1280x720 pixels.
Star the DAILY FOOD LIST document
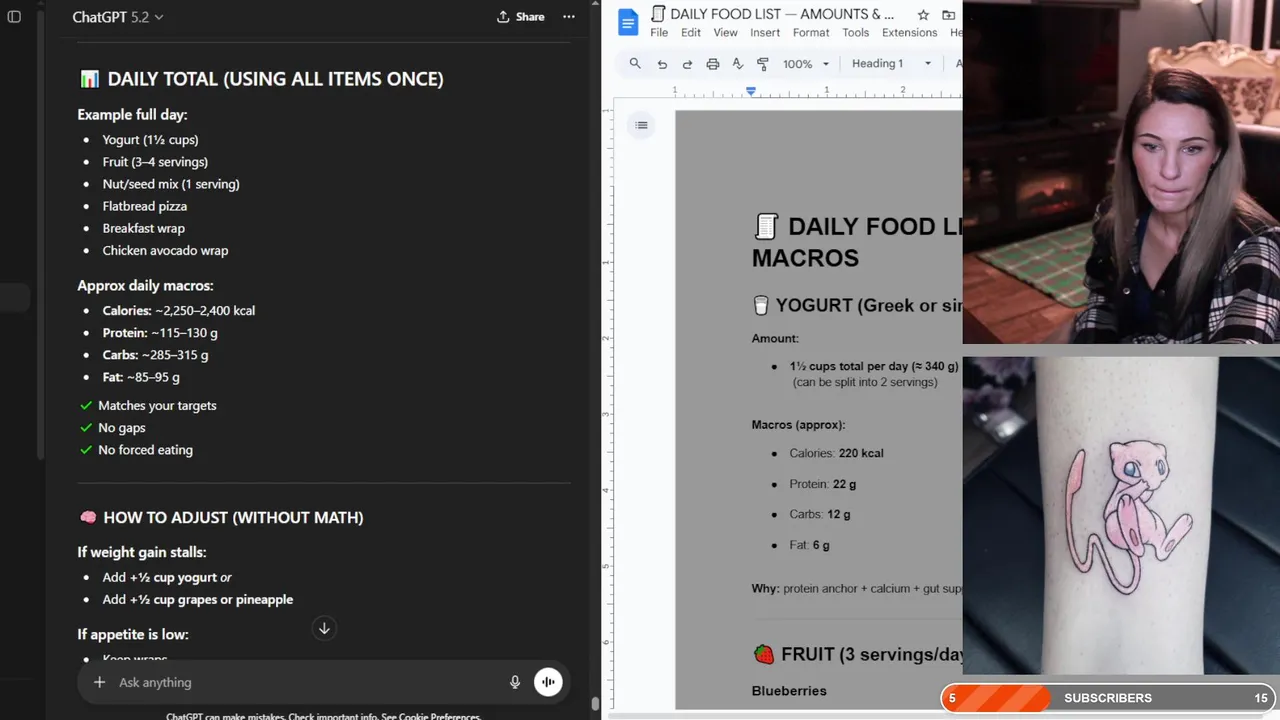pyautogui.click(x=923, y=15)
